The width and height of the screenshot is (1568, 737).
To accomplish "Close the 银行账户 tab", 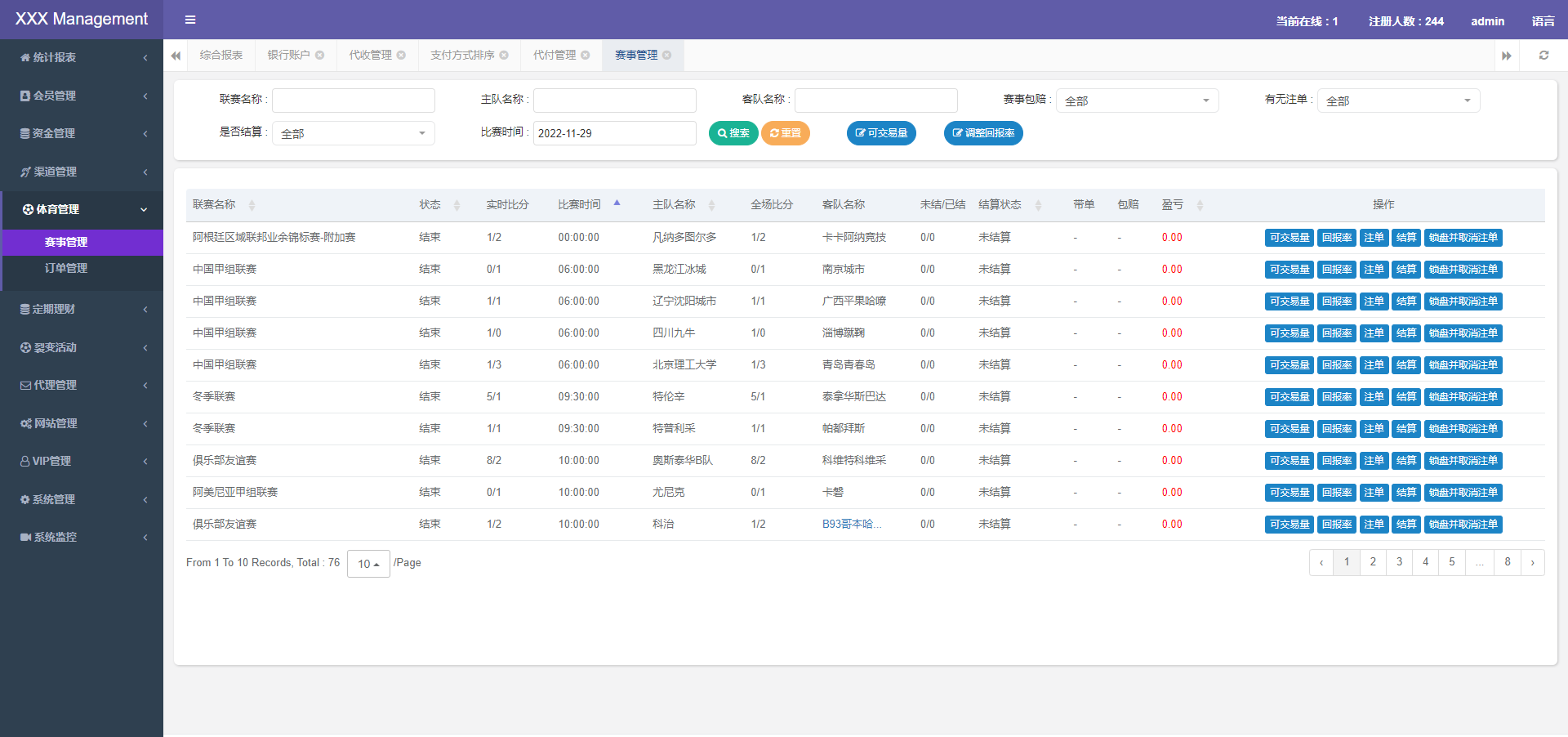I will click(320, 56).
